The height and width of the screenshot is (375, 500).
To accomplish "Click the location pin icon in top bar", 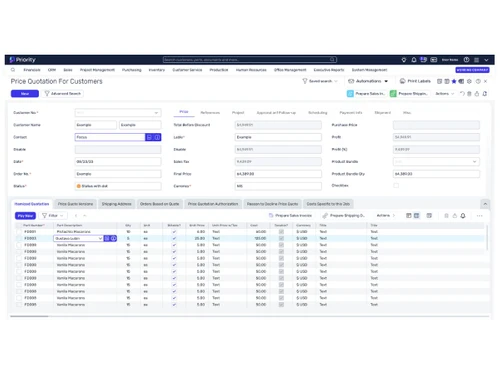I will point(404,60).
